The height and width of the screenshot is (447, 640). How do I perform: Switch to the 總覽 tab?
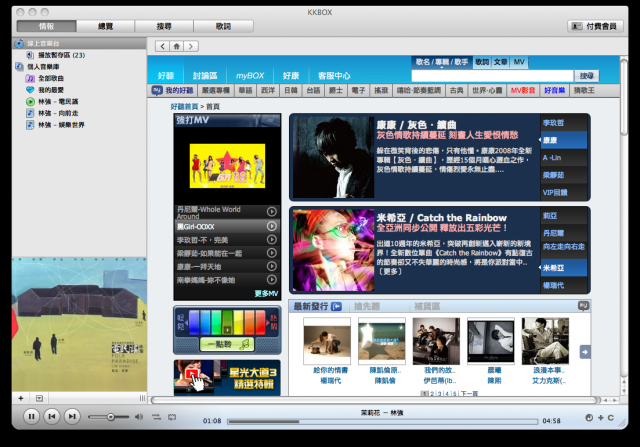tap(105, 26)
